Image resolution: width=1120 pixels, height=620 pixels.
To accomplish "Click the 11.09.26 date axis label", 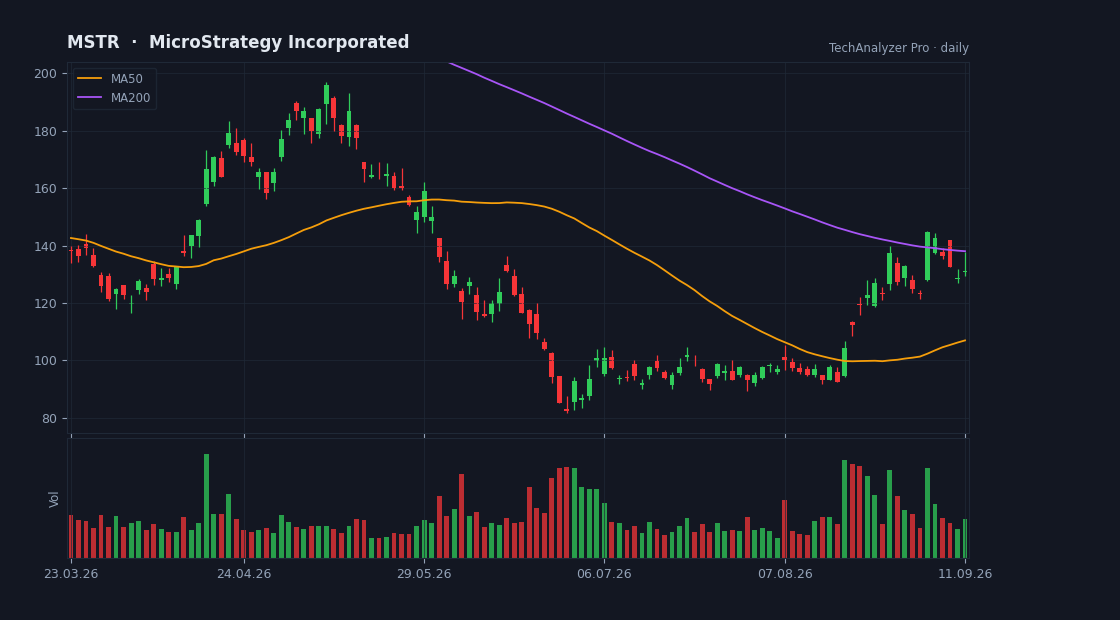I will pyautogui.click(x=965, y=574).
